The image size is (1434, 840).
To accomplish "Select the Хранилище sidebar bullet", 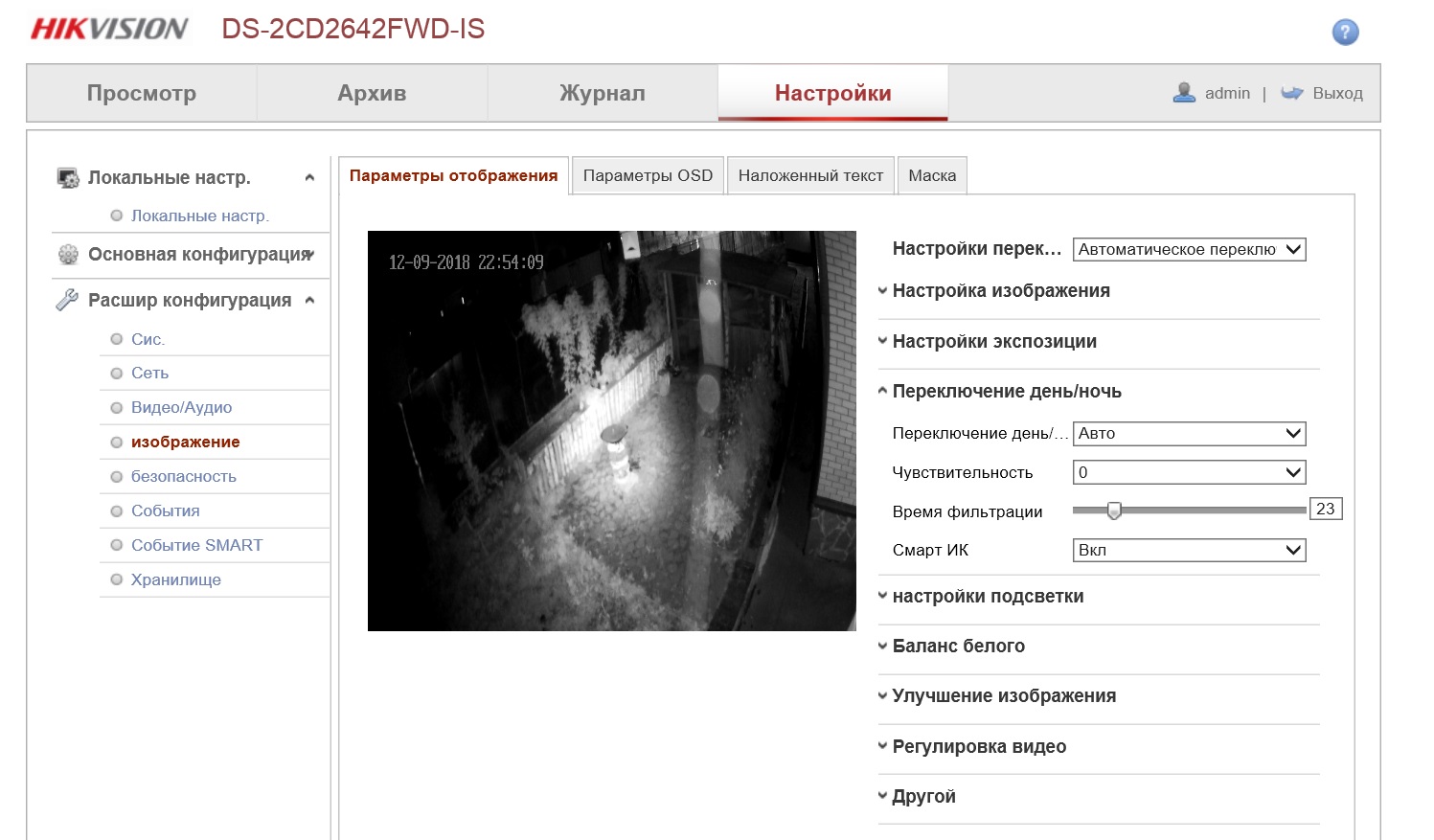I will [x=117, y=580].
